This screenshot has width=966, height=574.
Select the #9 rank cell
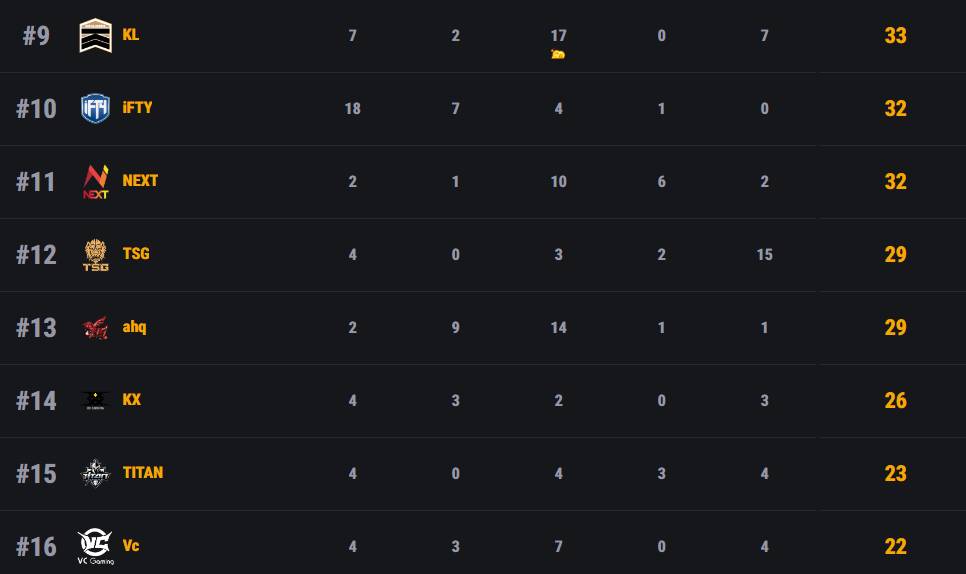pyautogui.click(x=36, y=36)
